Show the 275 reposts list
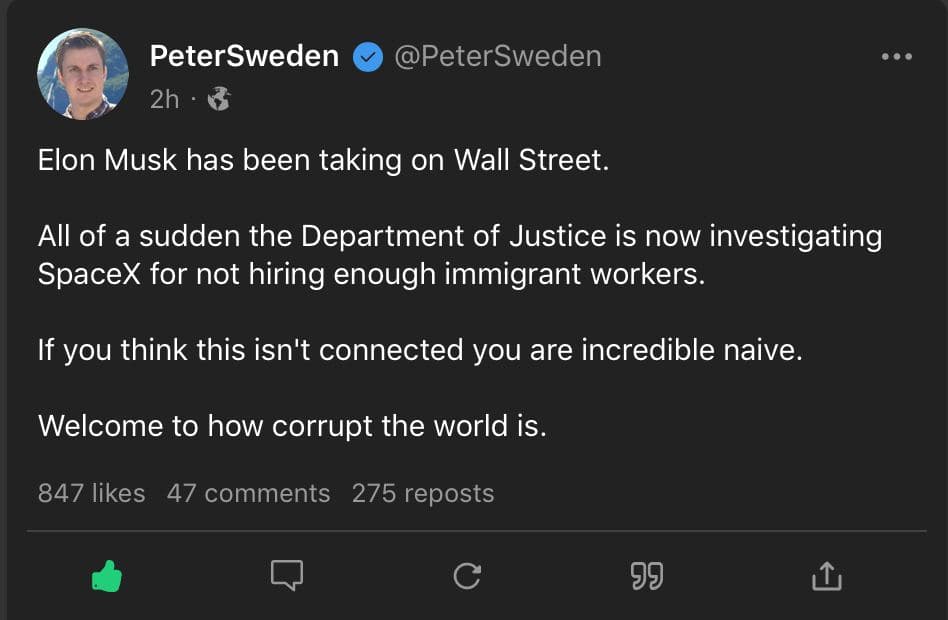Viewport: 948px width, 620px height. [x=422, y=493]
